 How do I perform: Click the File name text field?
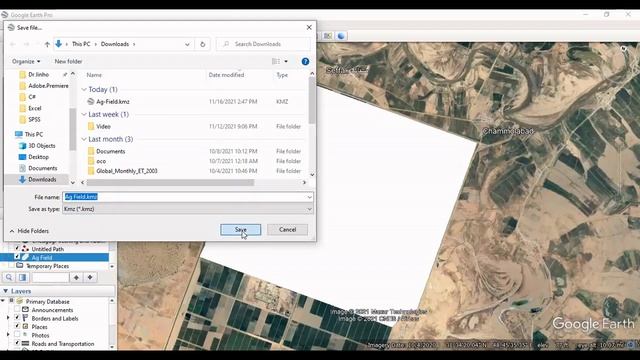[184, 197]
